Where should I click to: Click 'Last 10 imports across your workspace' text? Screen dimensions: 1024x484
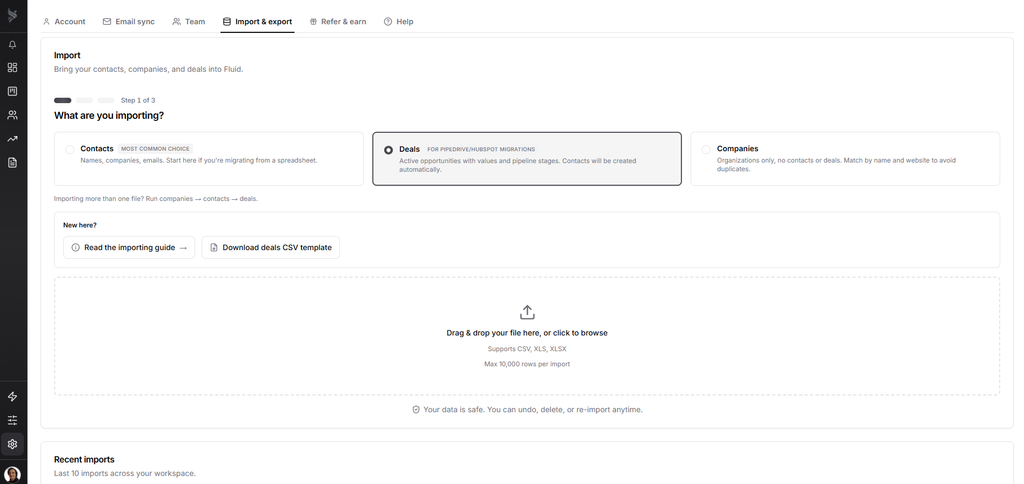pos(125,474)
